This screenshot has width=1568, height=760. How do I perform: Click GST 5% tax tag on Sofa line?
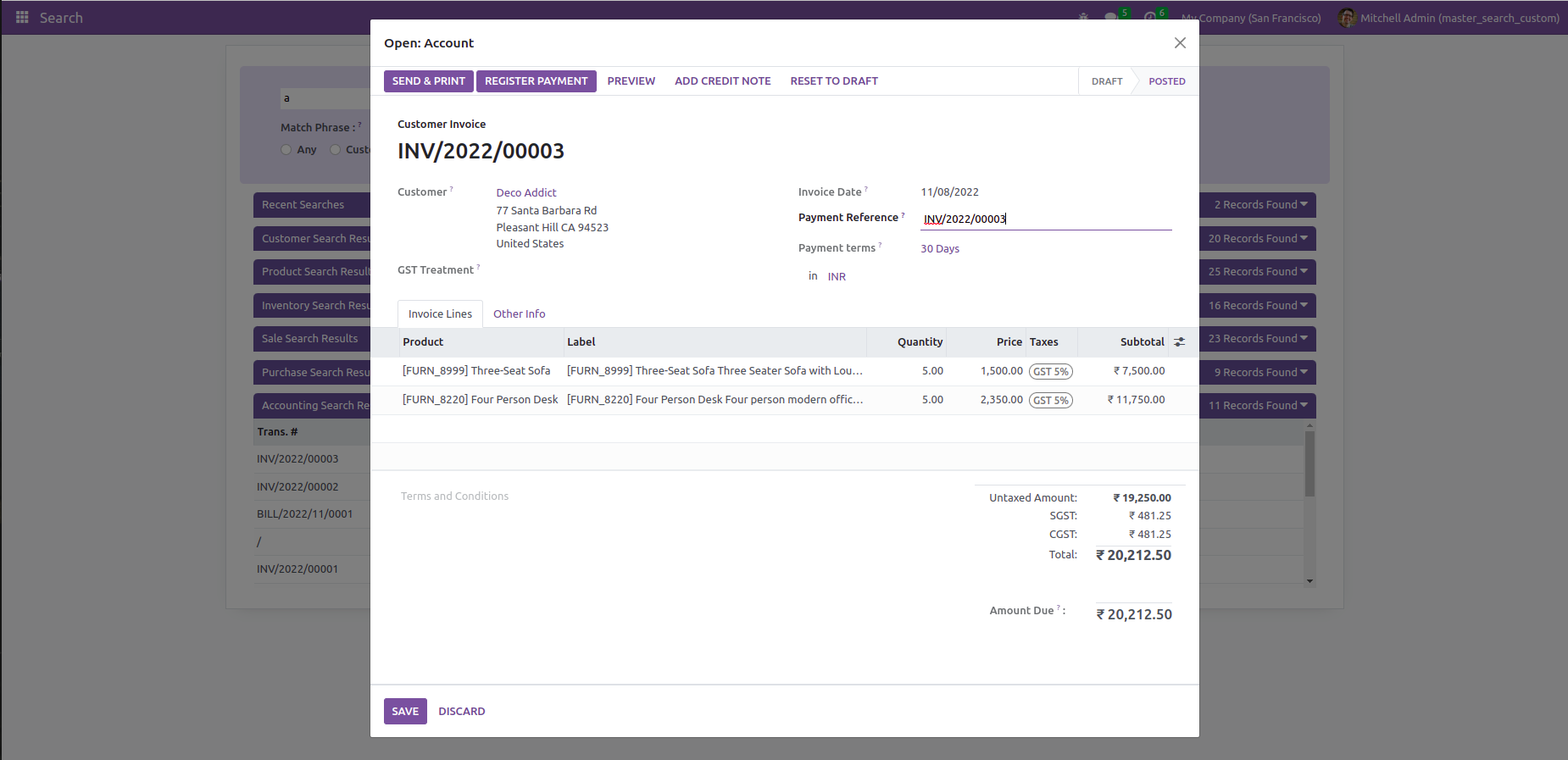pyautogui.click(x=1051, y=371)
